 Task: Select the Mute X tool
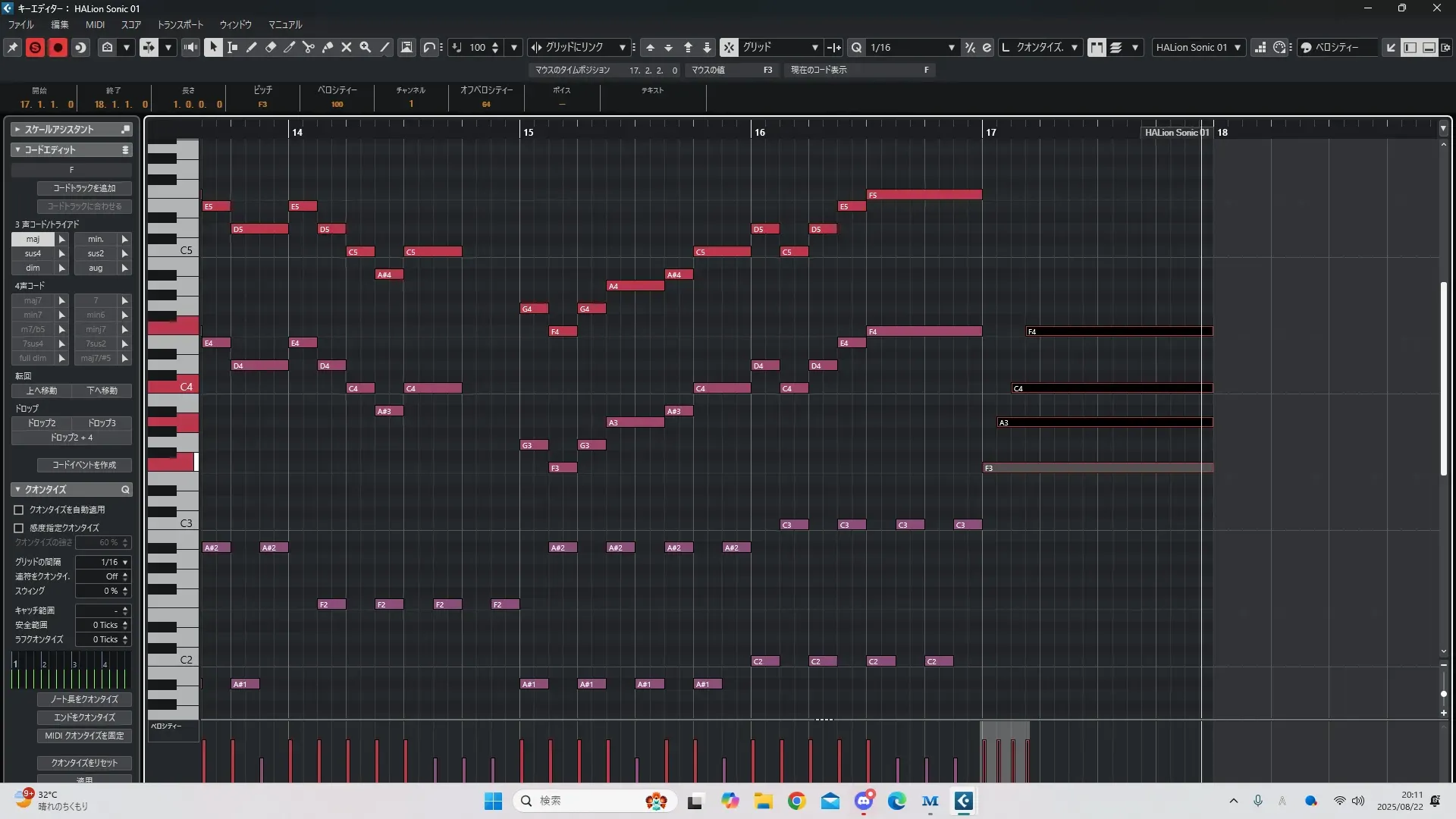click(347, 47)
